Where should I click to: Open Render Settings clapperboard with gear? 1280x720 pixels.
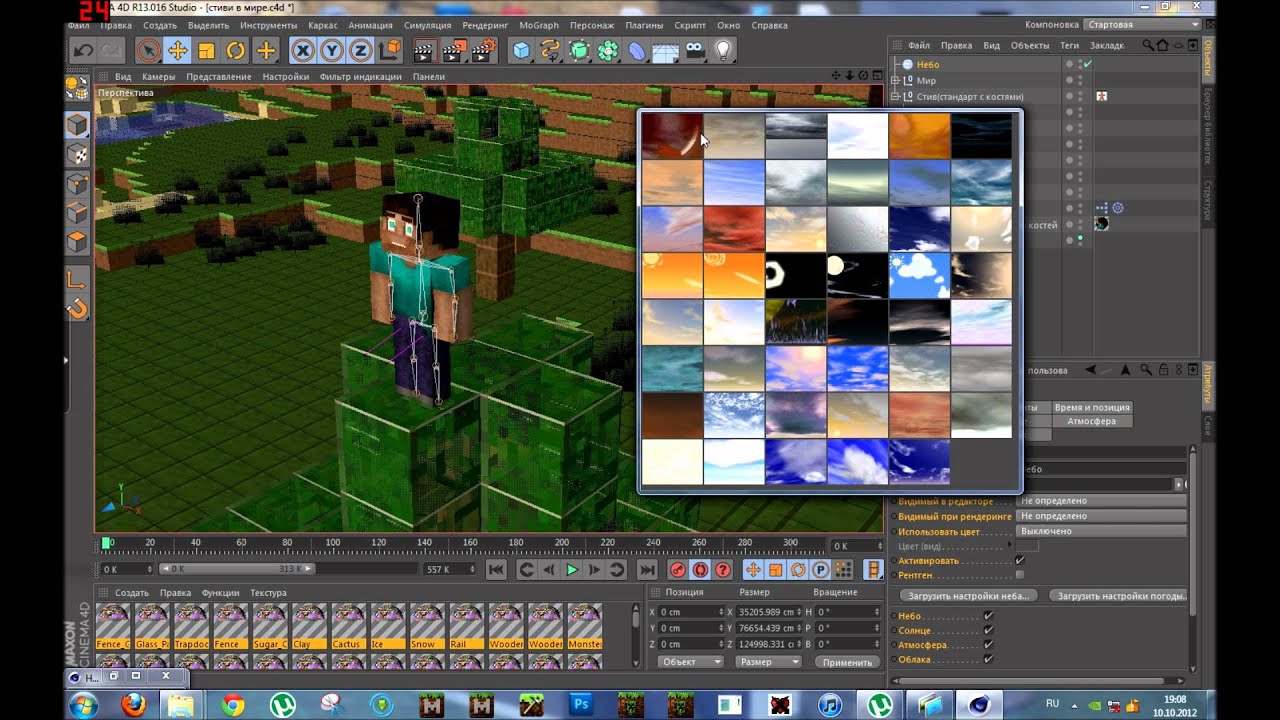485,50
